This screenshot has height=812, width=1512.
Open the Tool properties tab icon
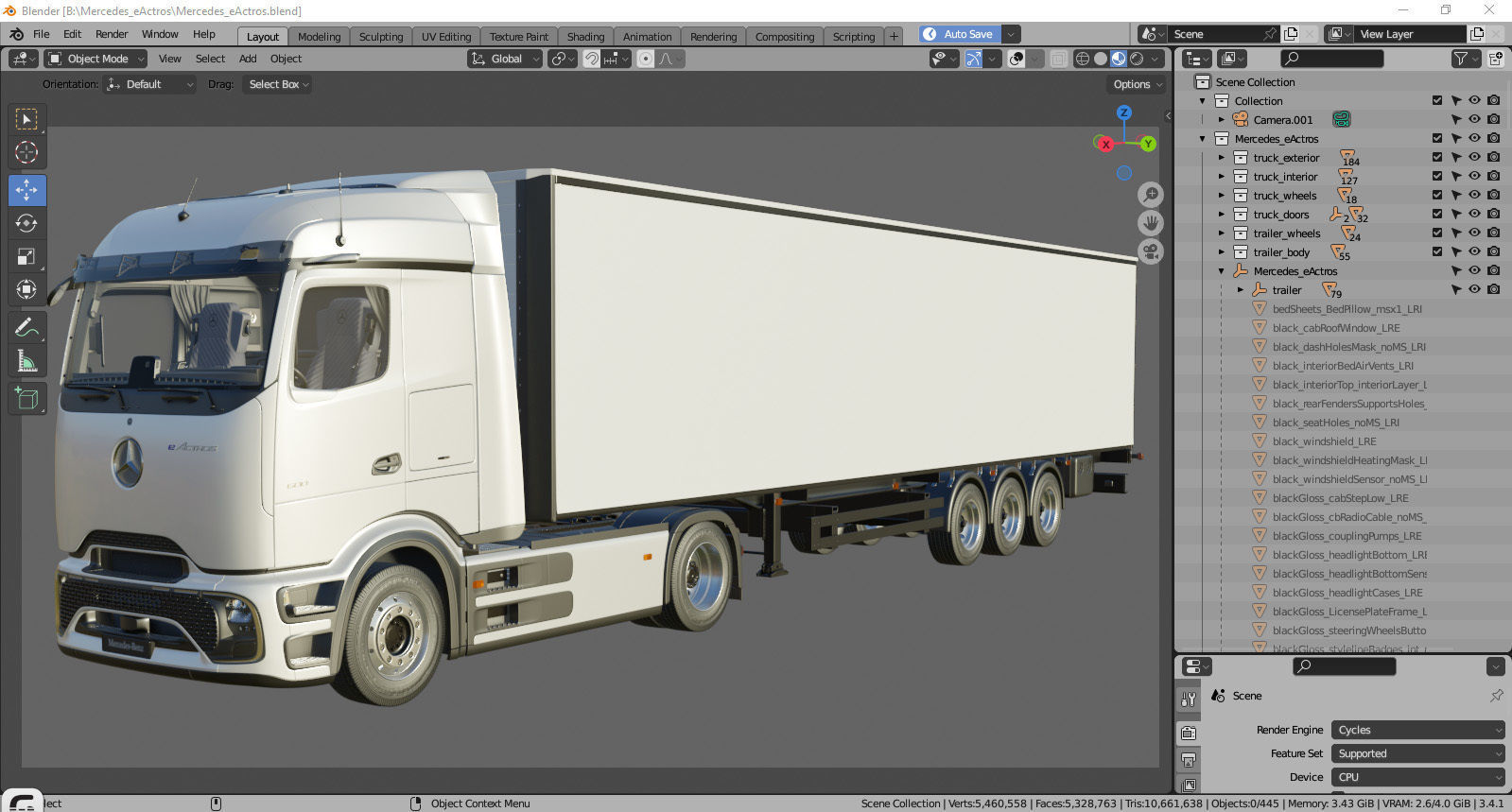[1189, 700]
